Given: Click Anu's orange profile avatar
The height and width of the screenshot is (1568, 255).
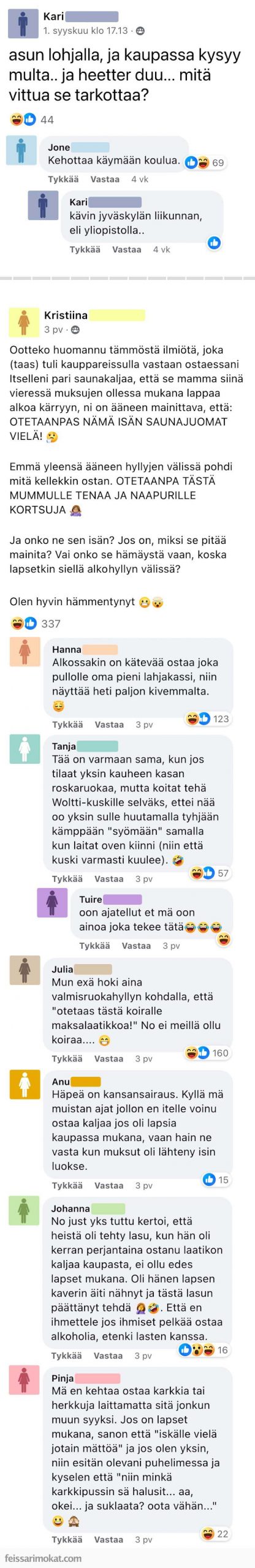Looking at the screenshot, I should (25, 1084).
